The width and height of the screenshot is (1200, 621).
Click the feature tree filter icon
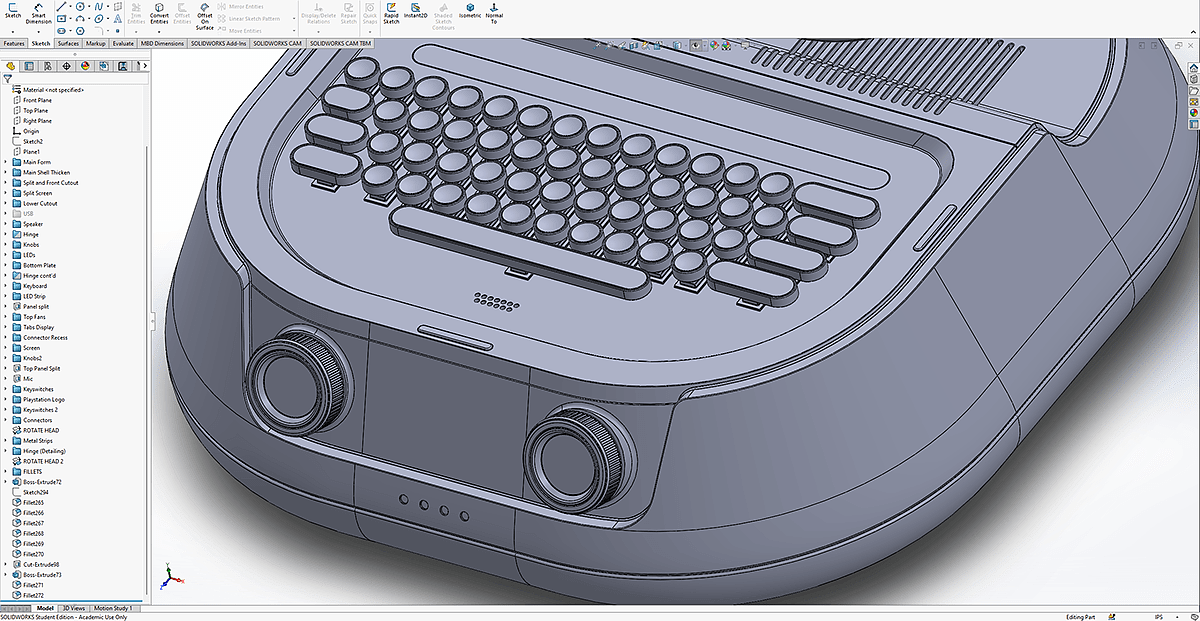tap(7, 78)
